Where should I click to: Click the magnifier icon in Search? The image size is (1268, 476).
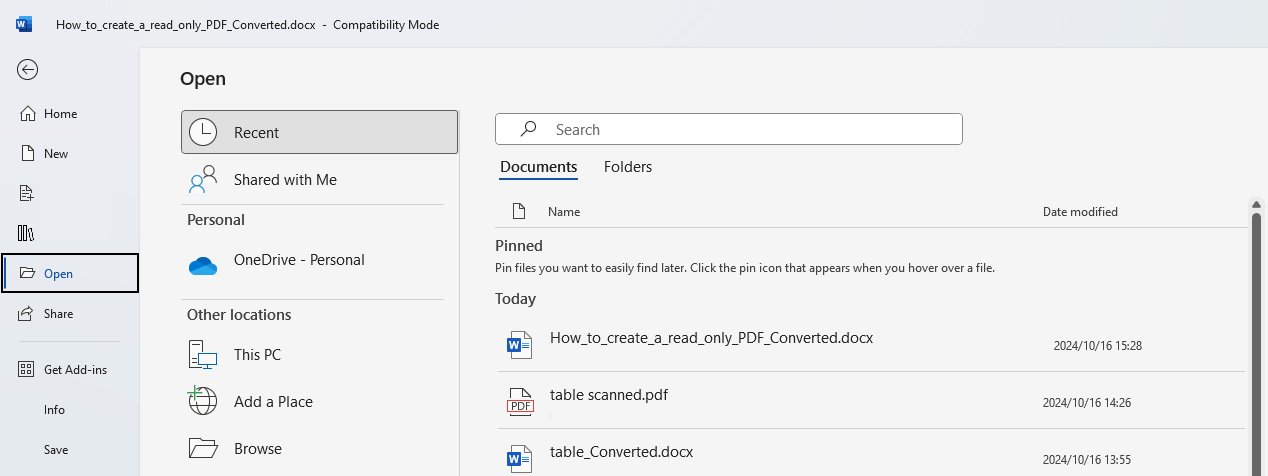coord(528,129)
